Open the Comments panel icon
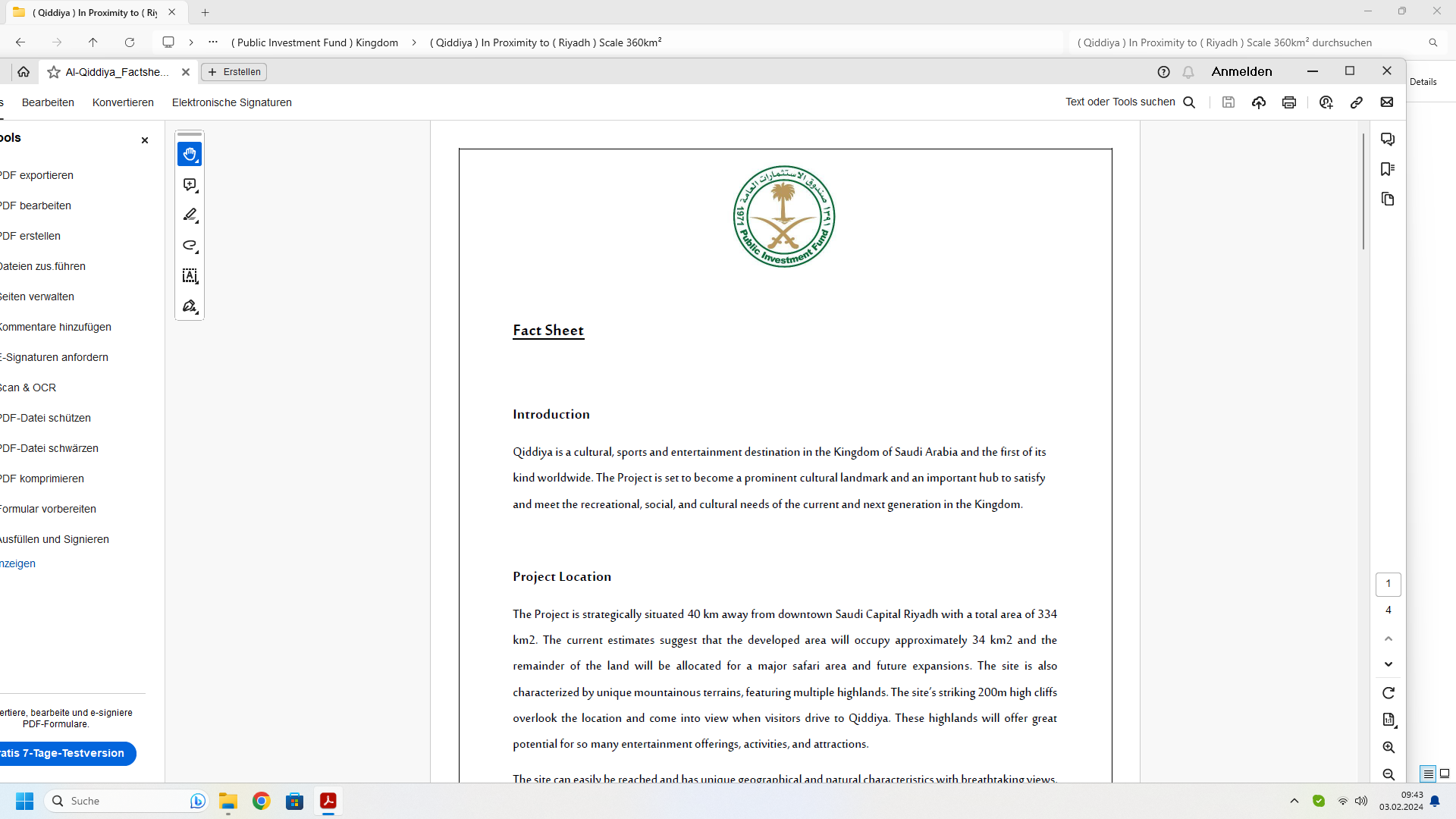Viewport: 1456px width, 819px height. 1388,140
